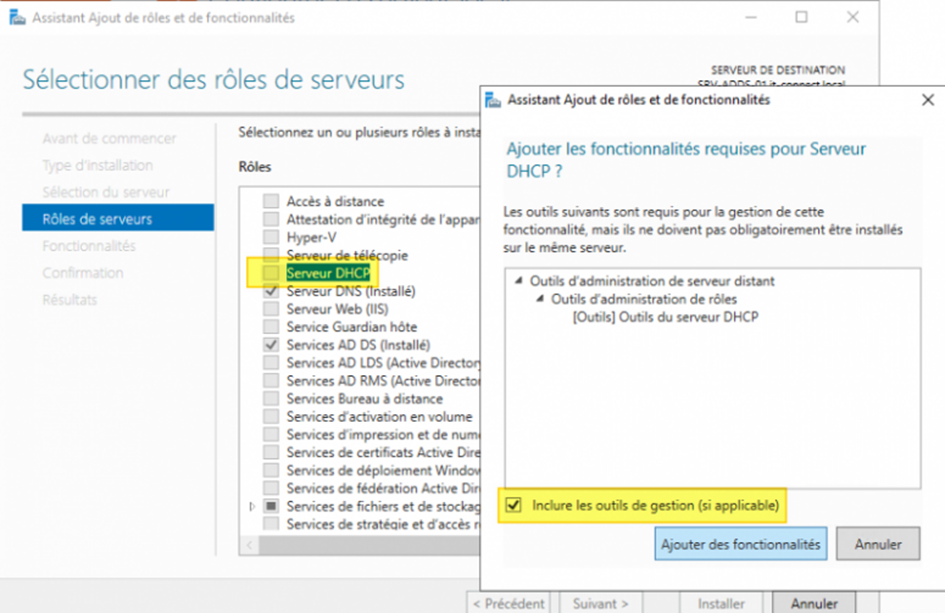Click the wizard icon in the DHCP dialog title
The height and width of the screenshot is (613, 945).
492,100
